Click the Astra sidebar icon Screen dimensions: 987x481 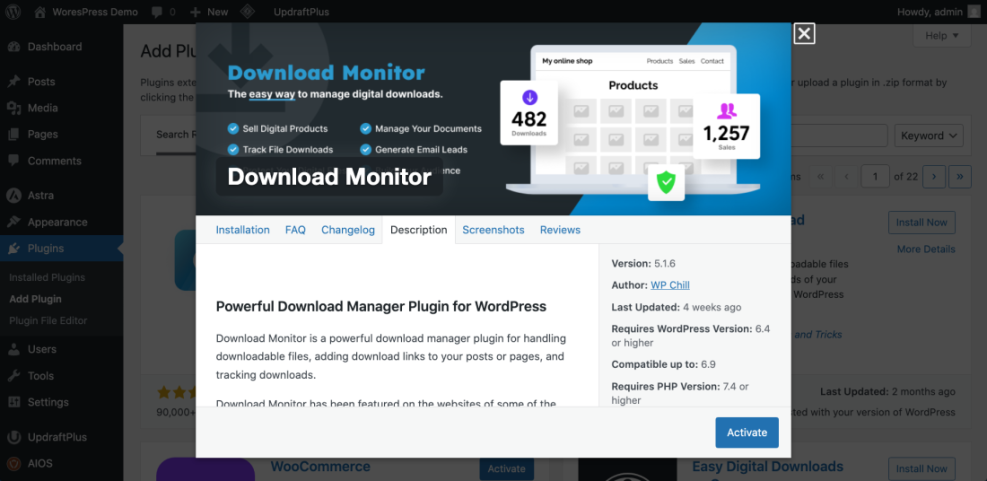click(14, 196)
